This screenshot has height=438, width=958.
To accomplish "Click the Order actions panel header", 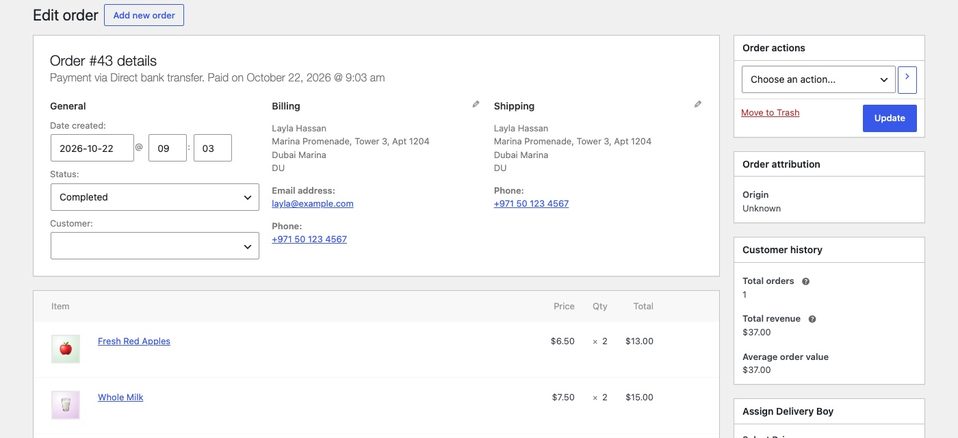I will coord(829,48).
